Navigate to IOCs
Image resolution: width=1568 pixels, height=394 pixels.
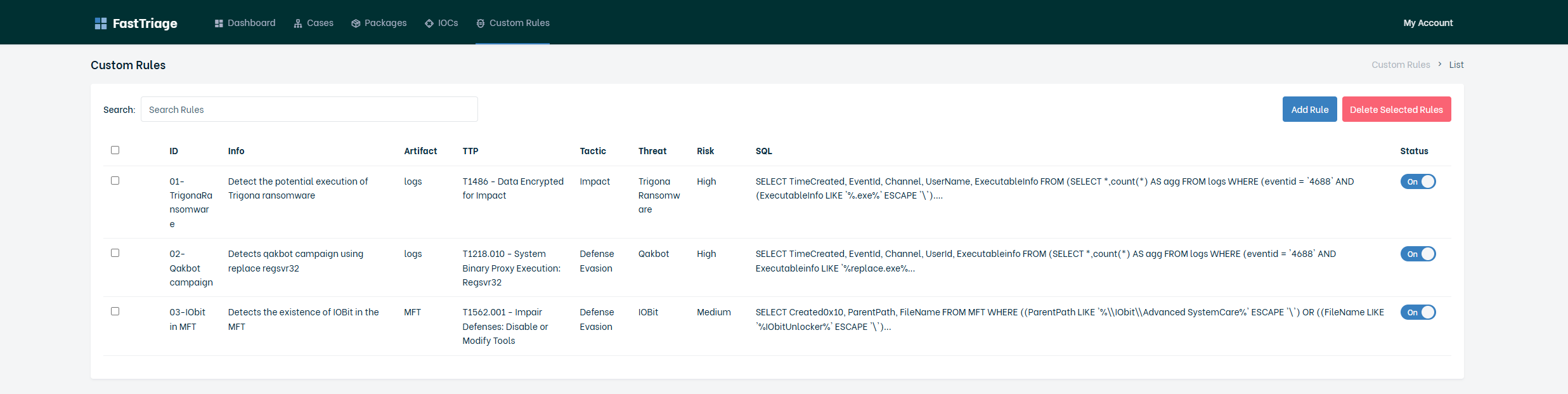(442, 23)
